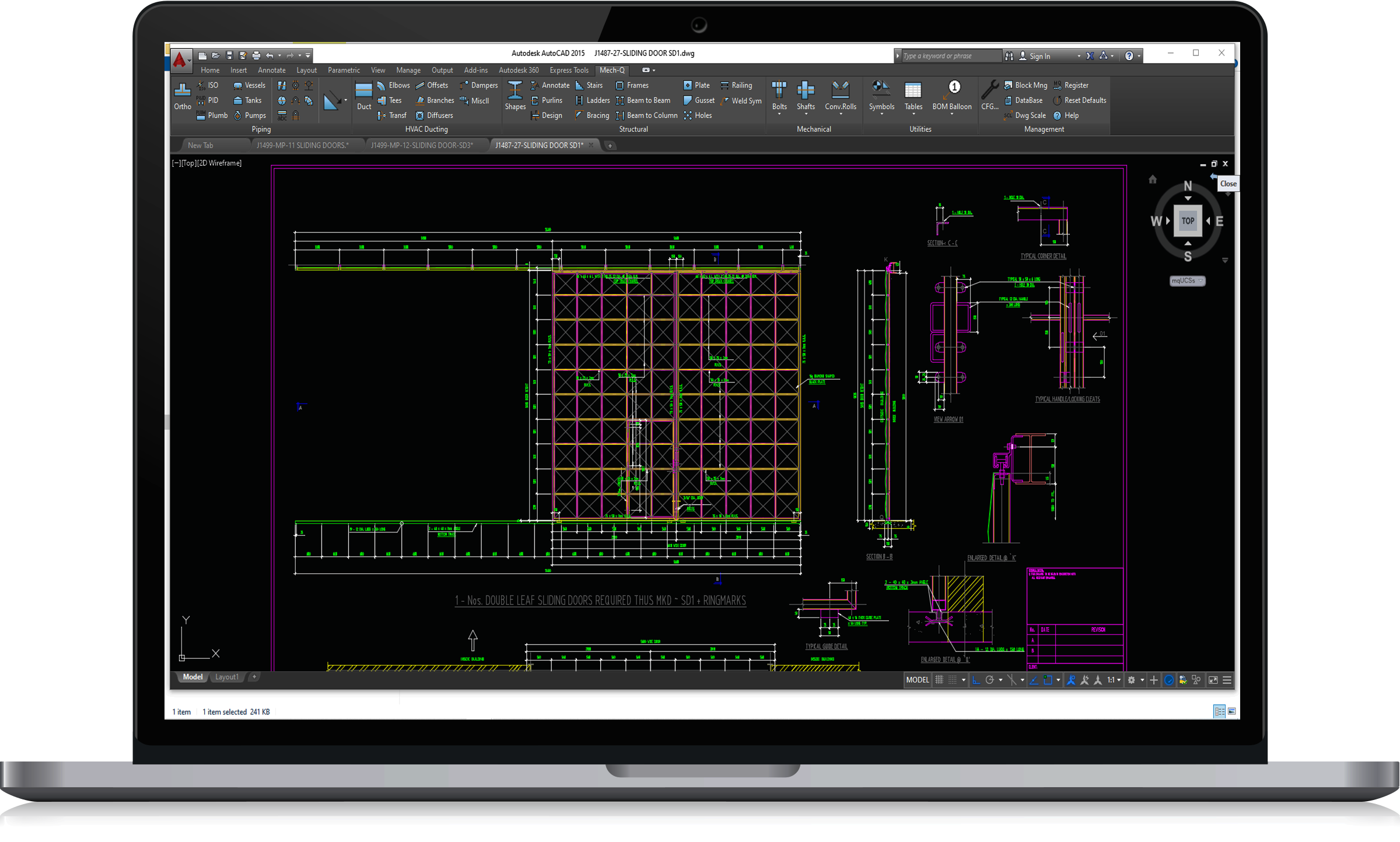Image resolution: width=1400 pixels, height=842 pixels.
Task: Toggle object snap in the status bar
Action: click(x=1048, y=680)
